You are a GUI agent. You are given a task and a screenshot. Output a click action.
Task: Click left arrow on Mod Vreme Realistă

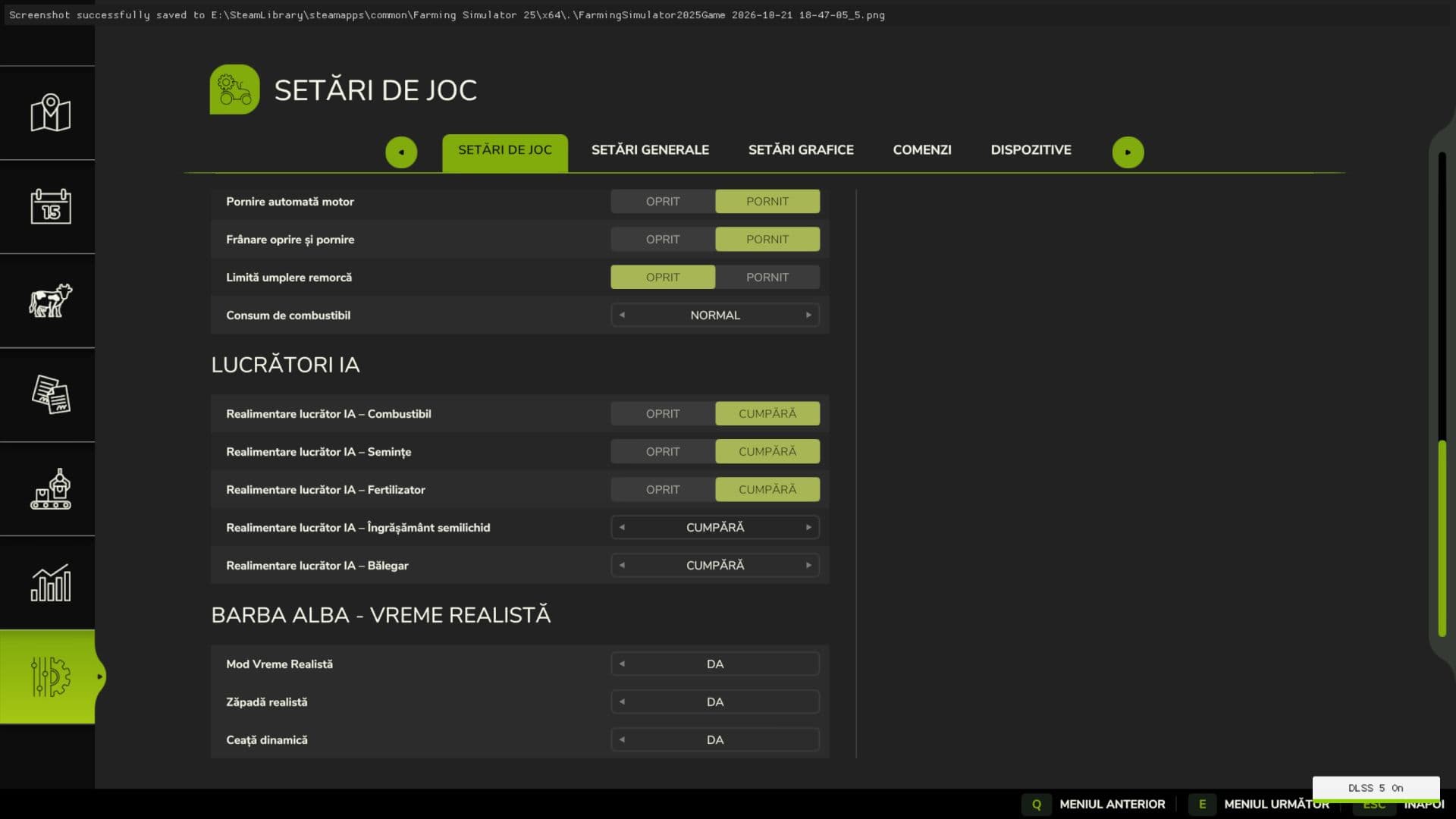(622, 664)
